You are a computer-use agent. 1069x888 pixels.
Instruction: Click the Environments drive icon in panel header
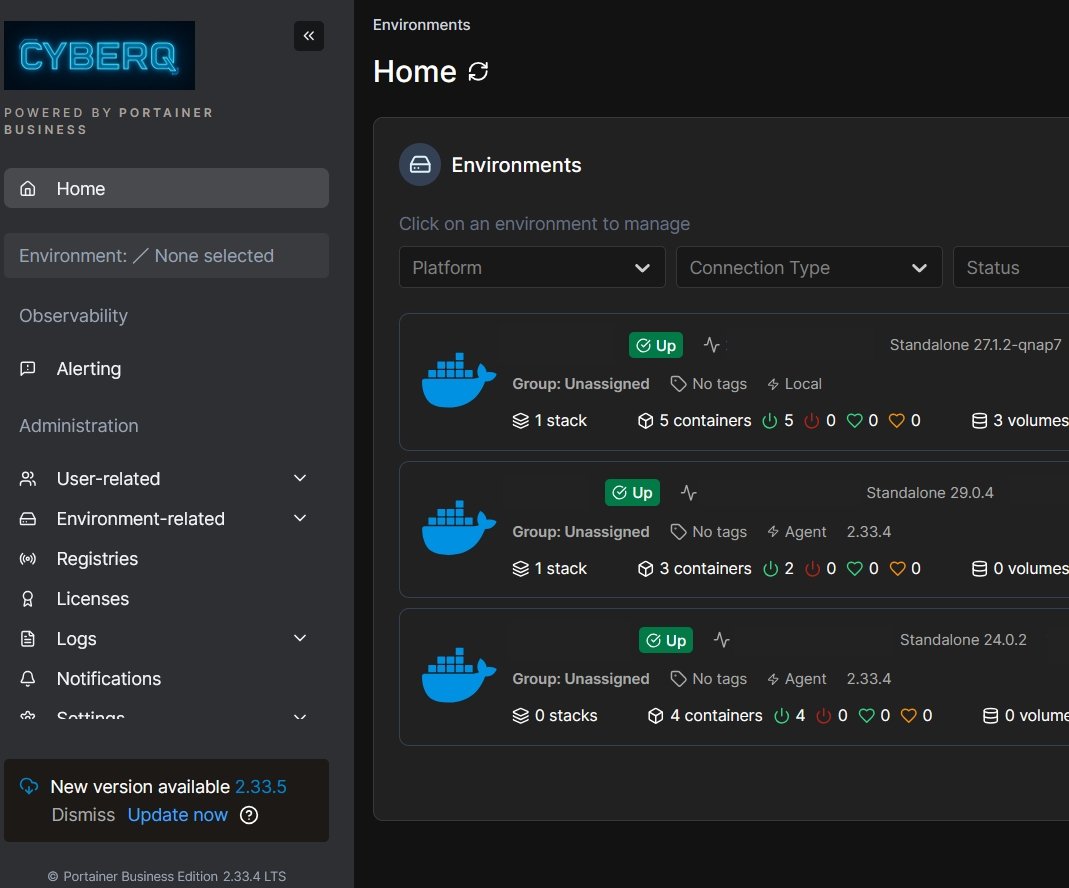[x=420, y=165]
